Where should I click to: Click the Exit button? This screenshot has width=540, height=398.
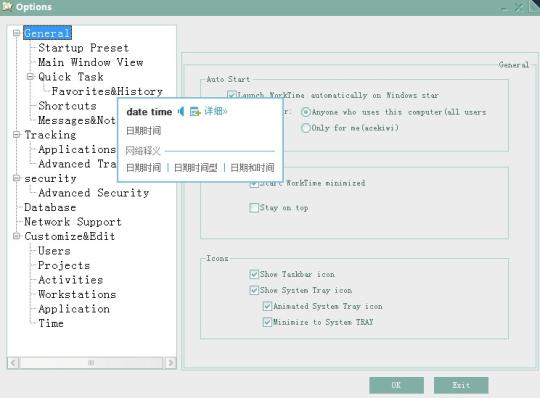(x=461, y=385)
